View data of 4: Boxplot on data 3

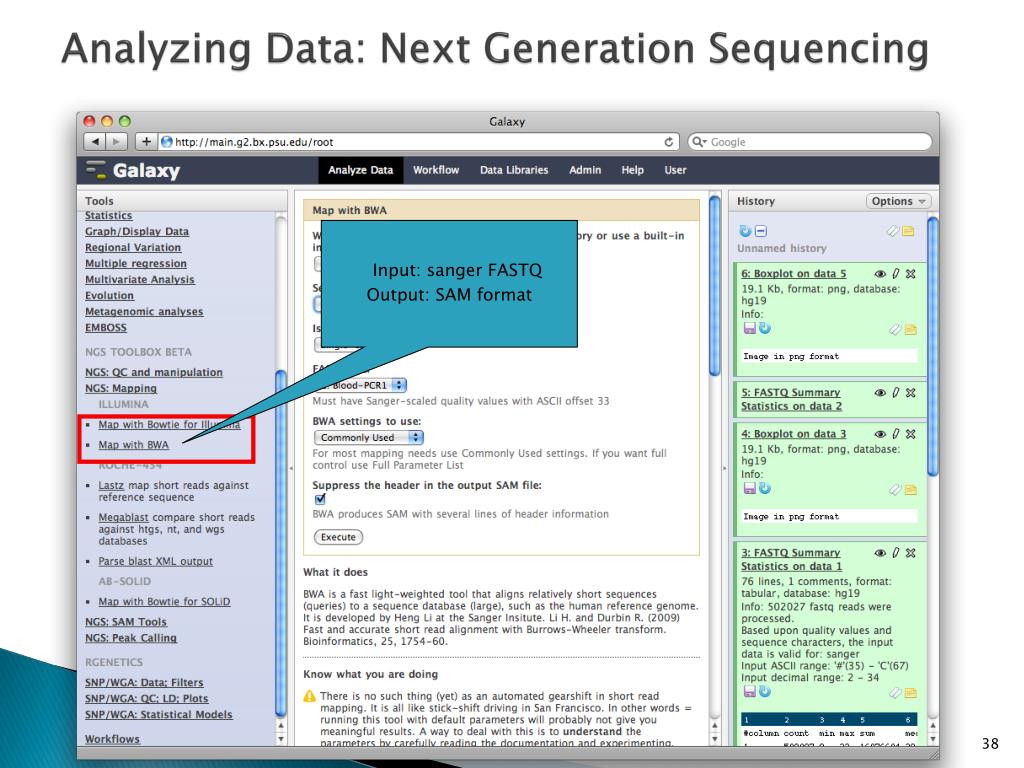pos(880,434)
